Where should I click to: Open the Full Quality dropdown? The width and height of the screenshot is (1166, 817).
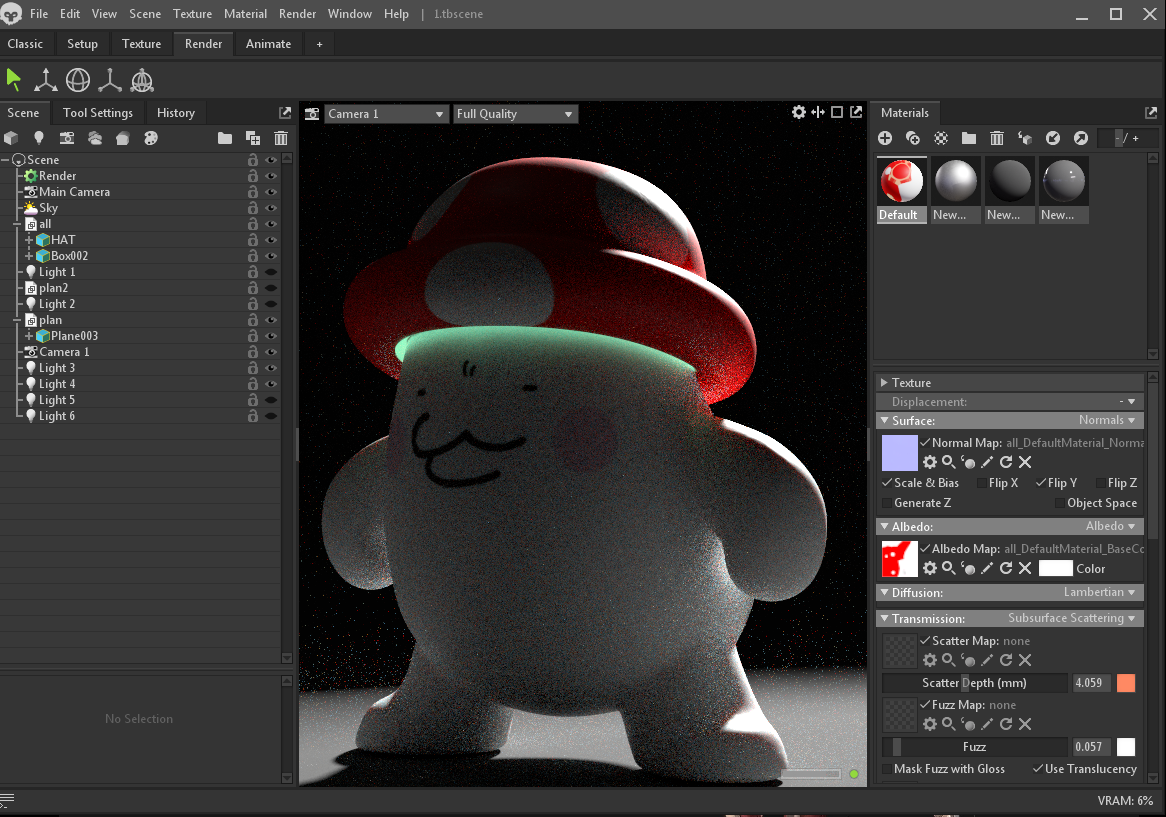point(515,114)
